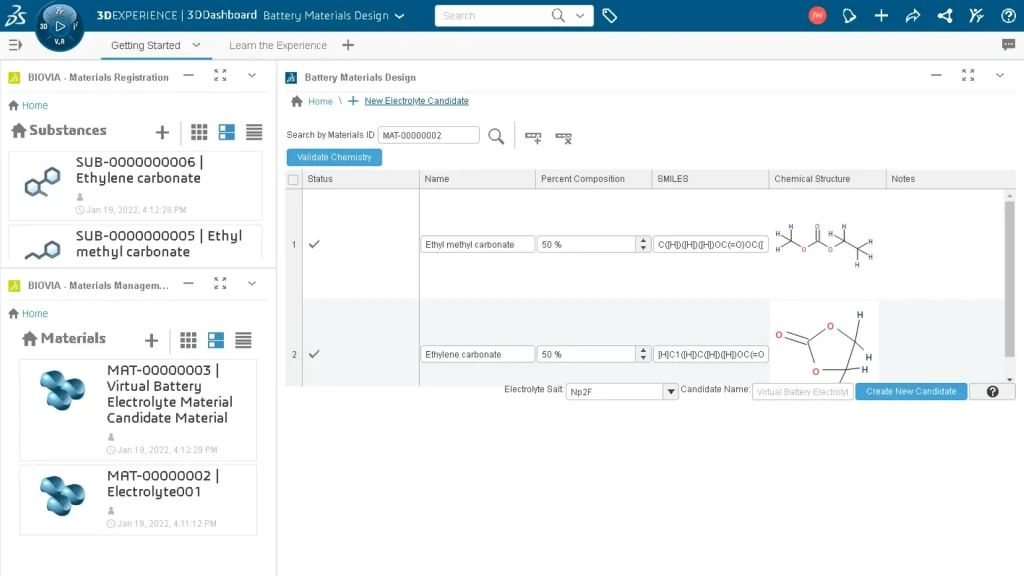Click the add row icon in the toolbar

click(533, 137)
